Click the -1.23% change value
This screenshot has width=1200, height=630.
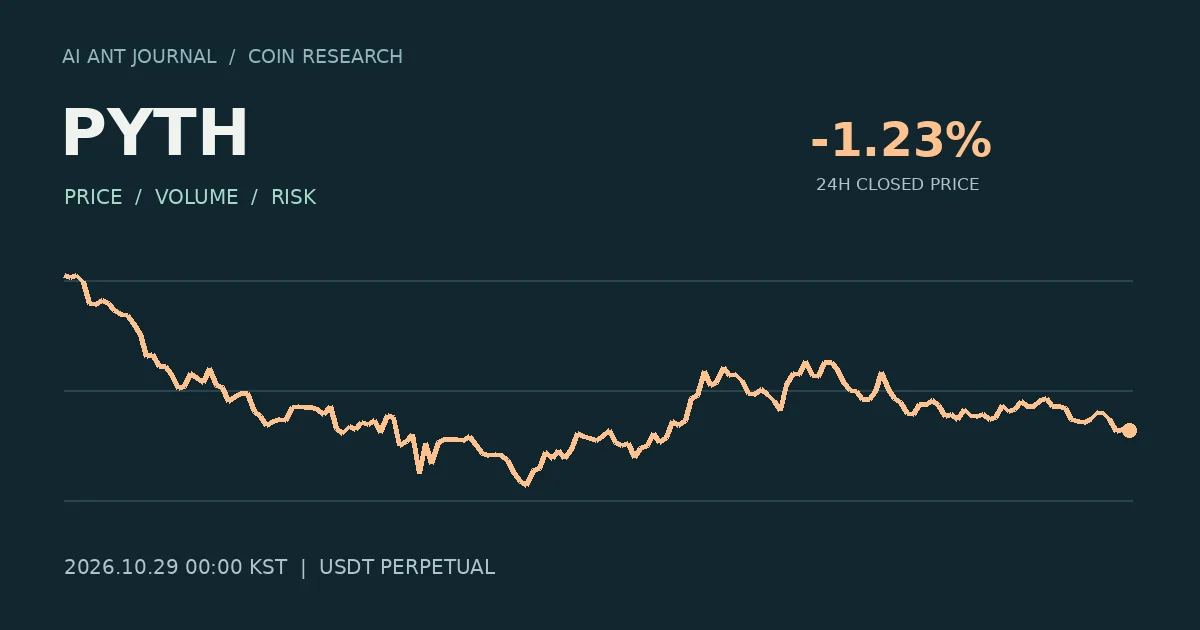pyautogui.click(x=900, y=140)
